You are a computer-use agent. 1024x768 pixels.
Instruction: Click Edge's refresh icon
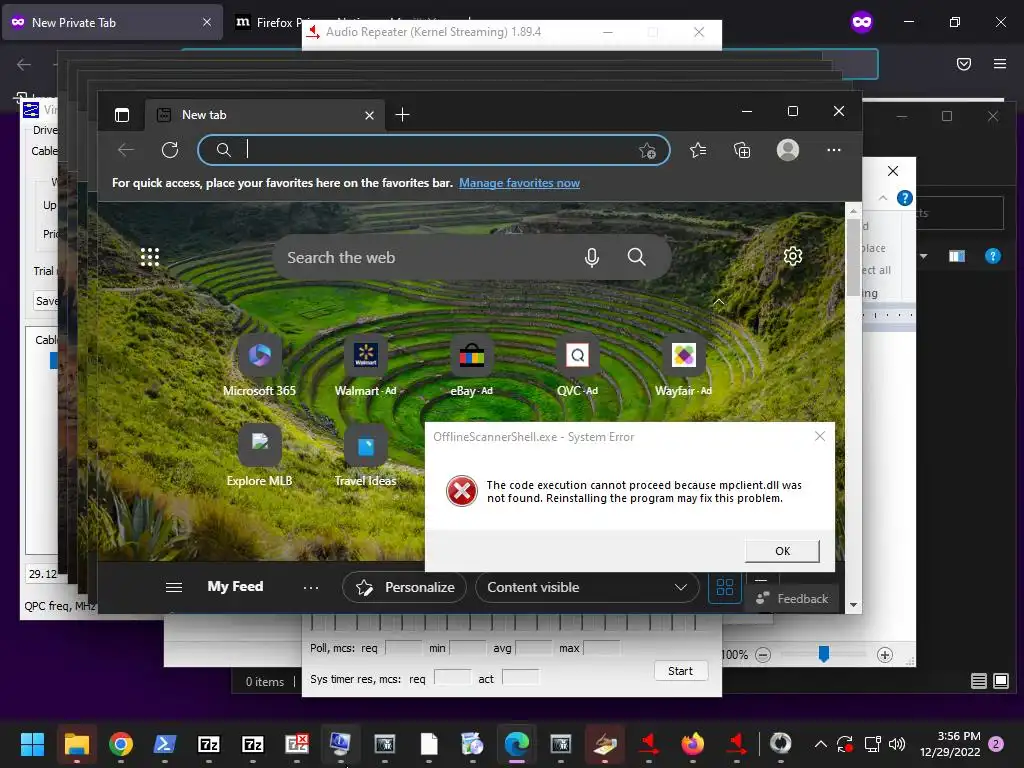[170, 150]
